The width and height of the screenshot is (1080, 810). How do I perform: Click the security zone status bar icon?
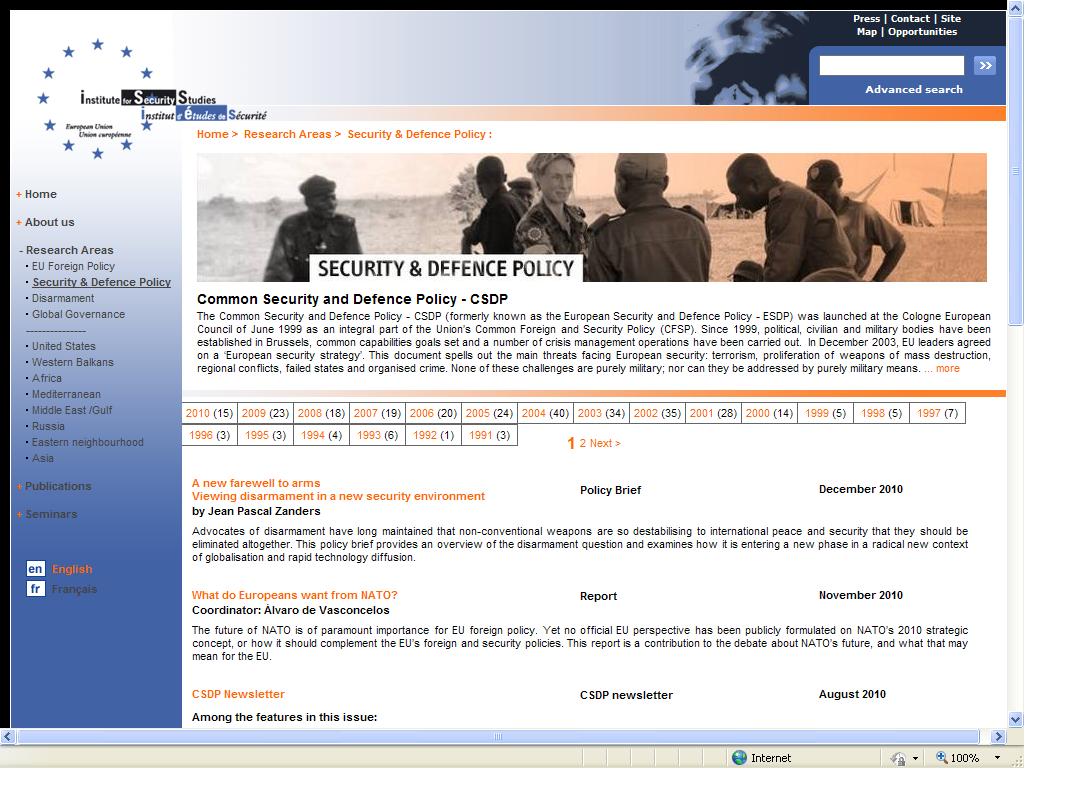[898, 758]
